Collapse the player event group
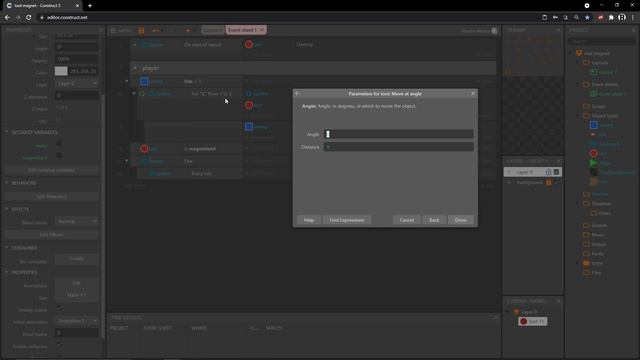640x360 pixels. (x=135, y=68)
